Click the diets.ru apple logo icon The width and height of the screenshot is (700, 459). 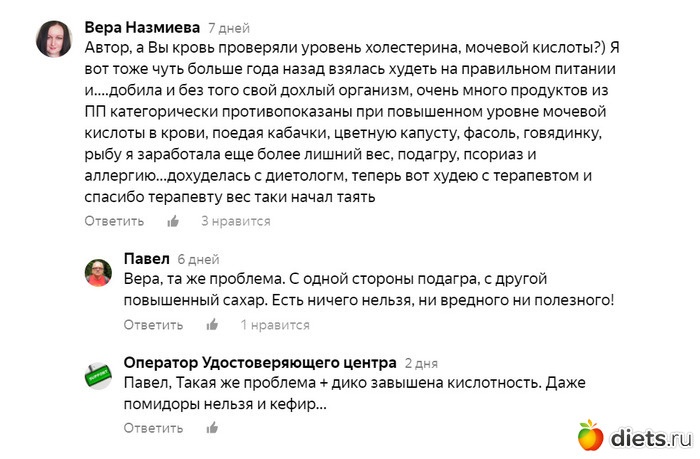point(590,434)
